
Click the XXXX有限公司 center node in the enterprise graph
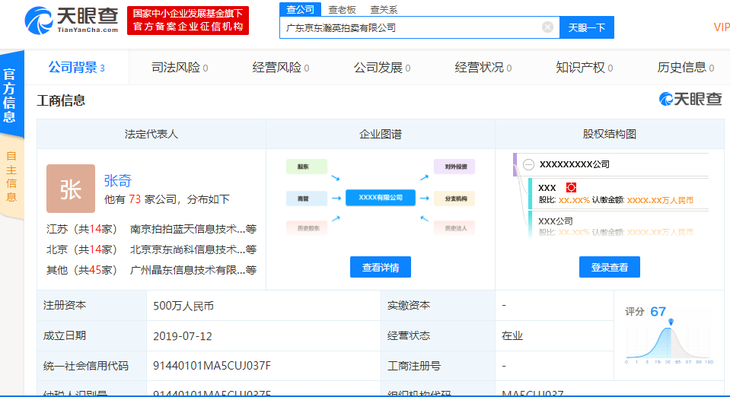pyautogui.click(x=380, y=198)
